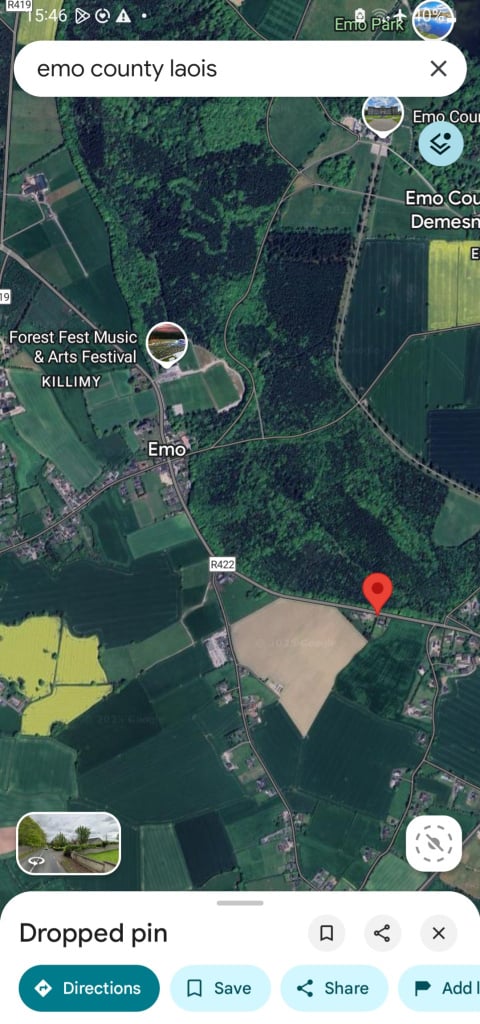Tap the Emo village label
This screenshot has width=480, height=1024.
pyautogui.click(x=167, y=449)
